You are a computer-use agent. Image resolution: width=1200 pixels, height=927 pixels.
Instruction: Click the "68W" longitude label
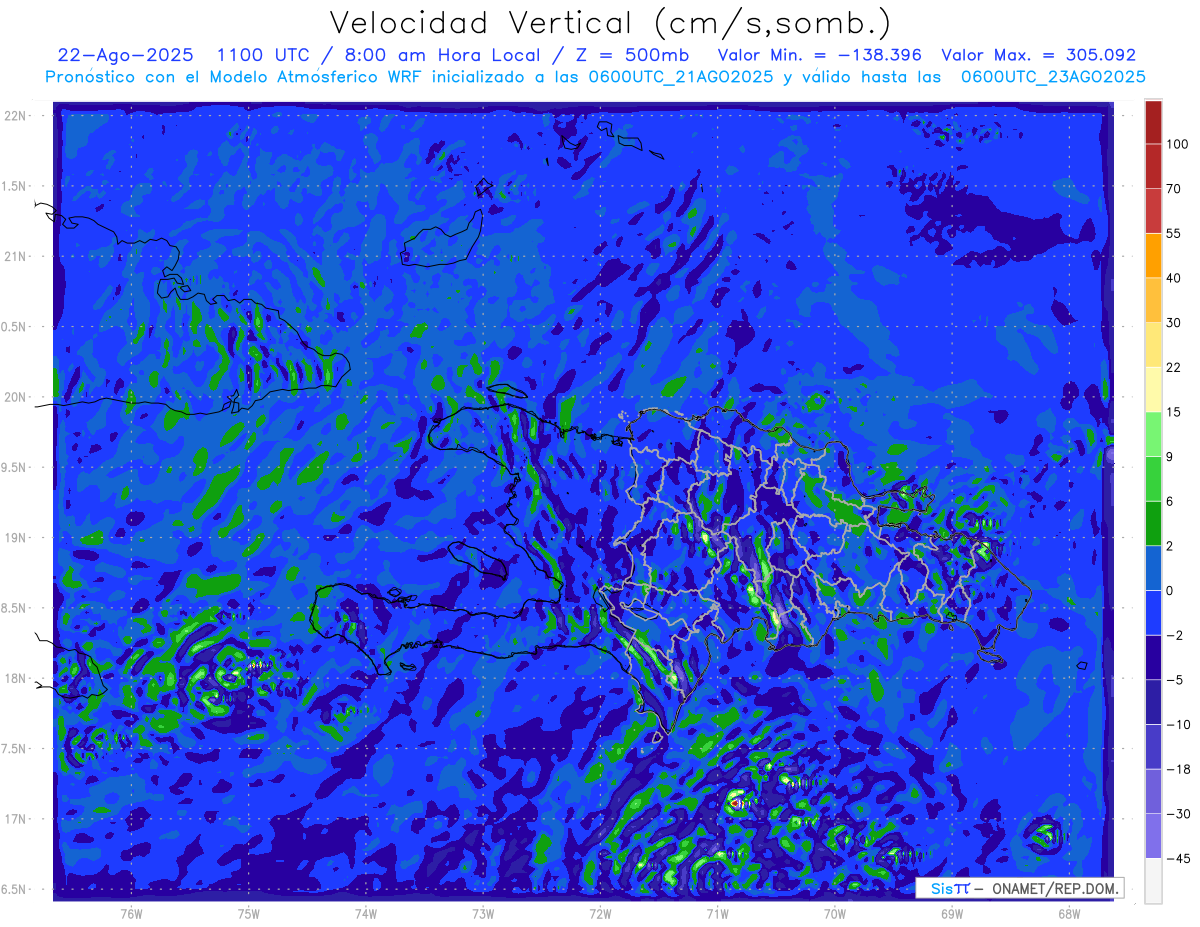click(1069, 914)
